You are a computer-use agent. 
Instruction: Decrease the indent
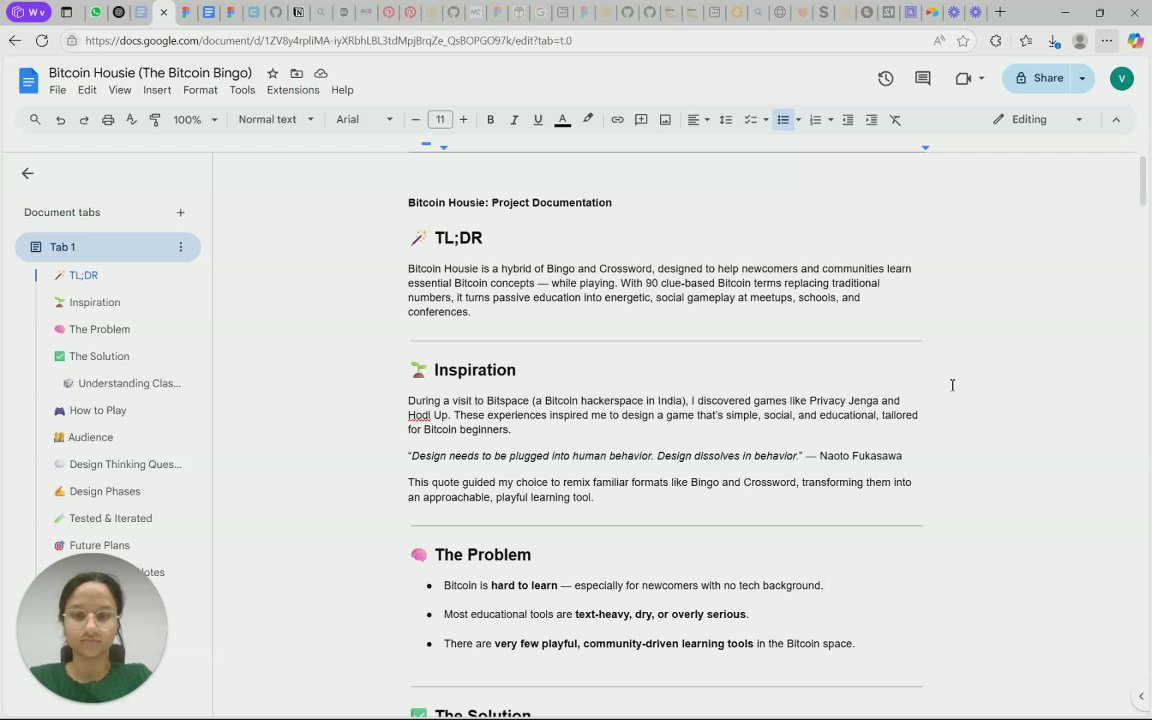coord(848,120)
